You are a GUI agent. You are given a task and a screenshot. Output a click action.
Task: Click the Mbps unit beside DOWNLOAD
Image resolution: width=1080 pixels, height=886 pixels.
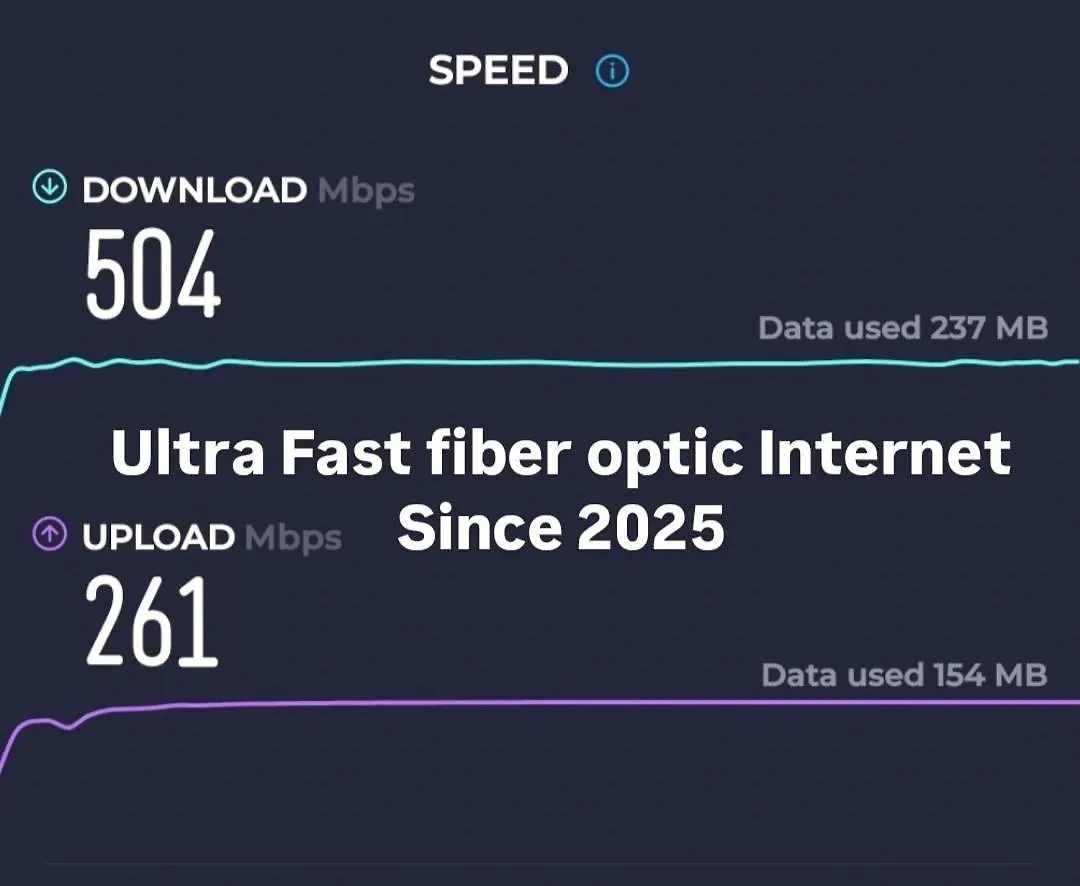(366, 192)
